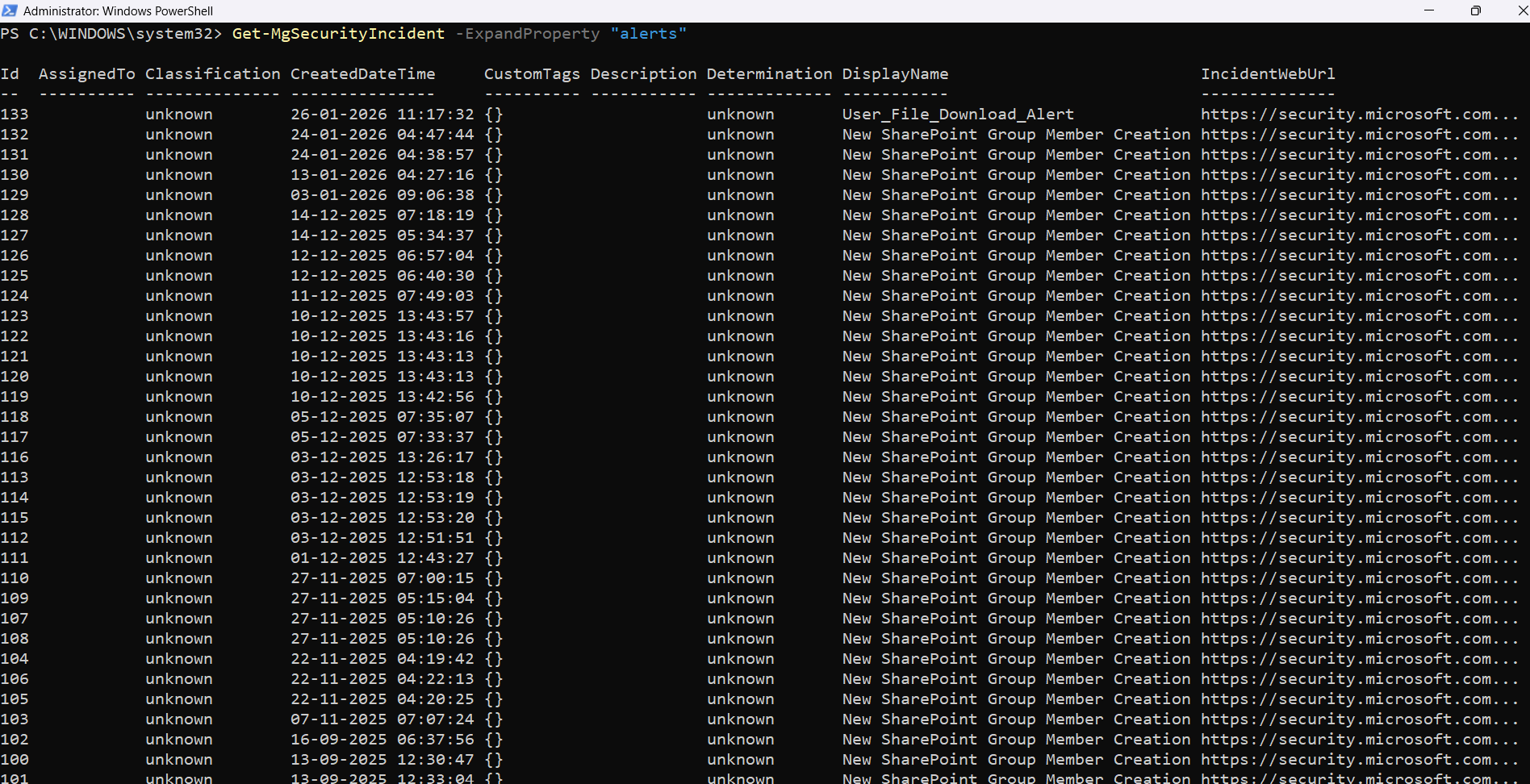Restore down the PowerShell window
The image size is (1530, 784).
1475,10
